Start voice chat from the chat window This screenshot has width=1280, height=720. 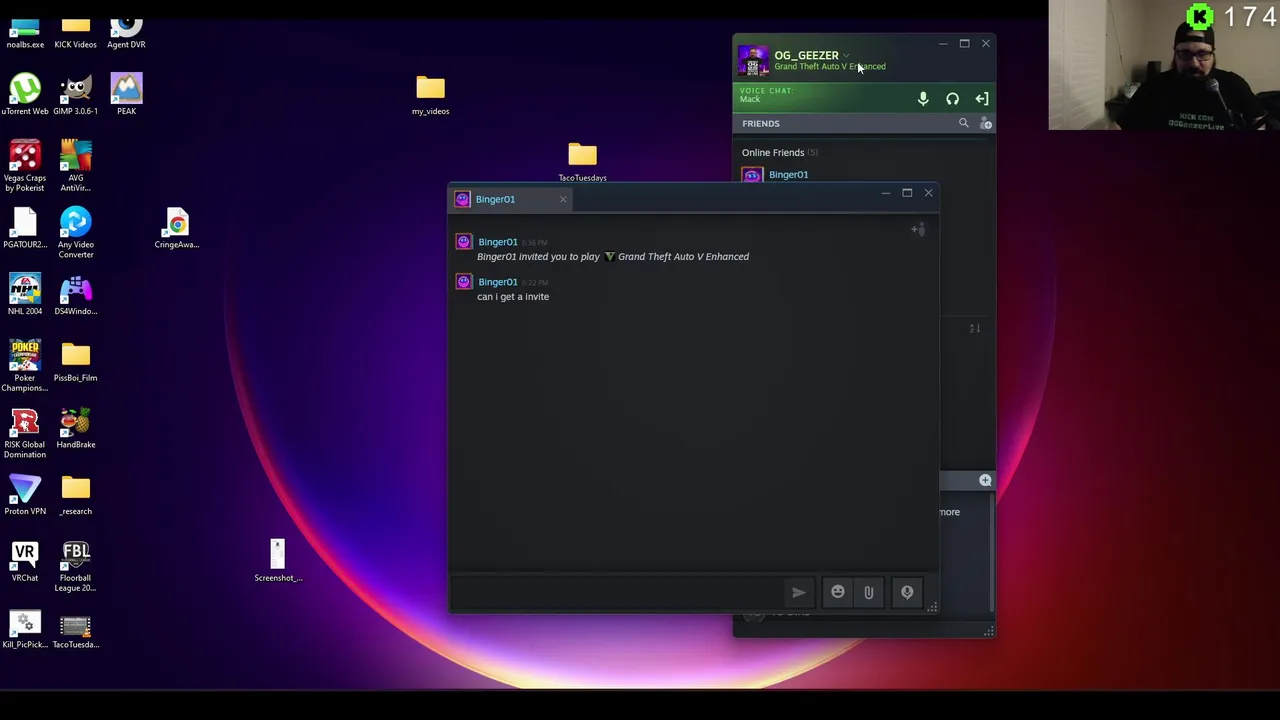point(907,593)
